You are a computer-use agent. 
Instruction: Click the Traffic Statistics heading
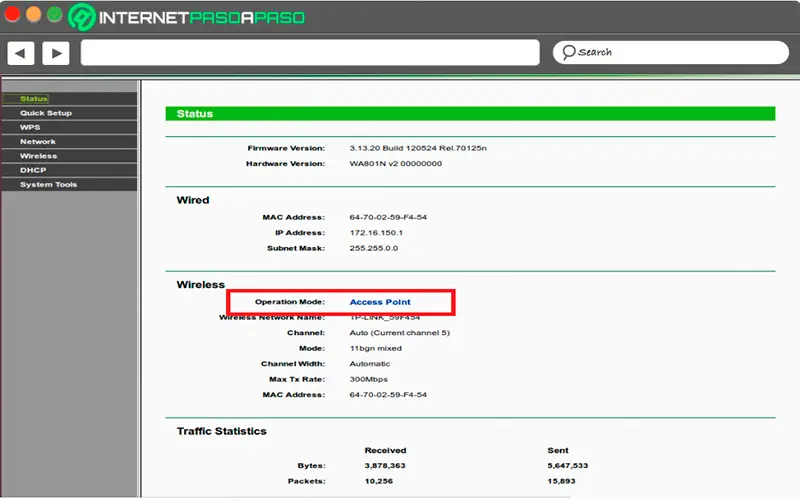point(221,431)
